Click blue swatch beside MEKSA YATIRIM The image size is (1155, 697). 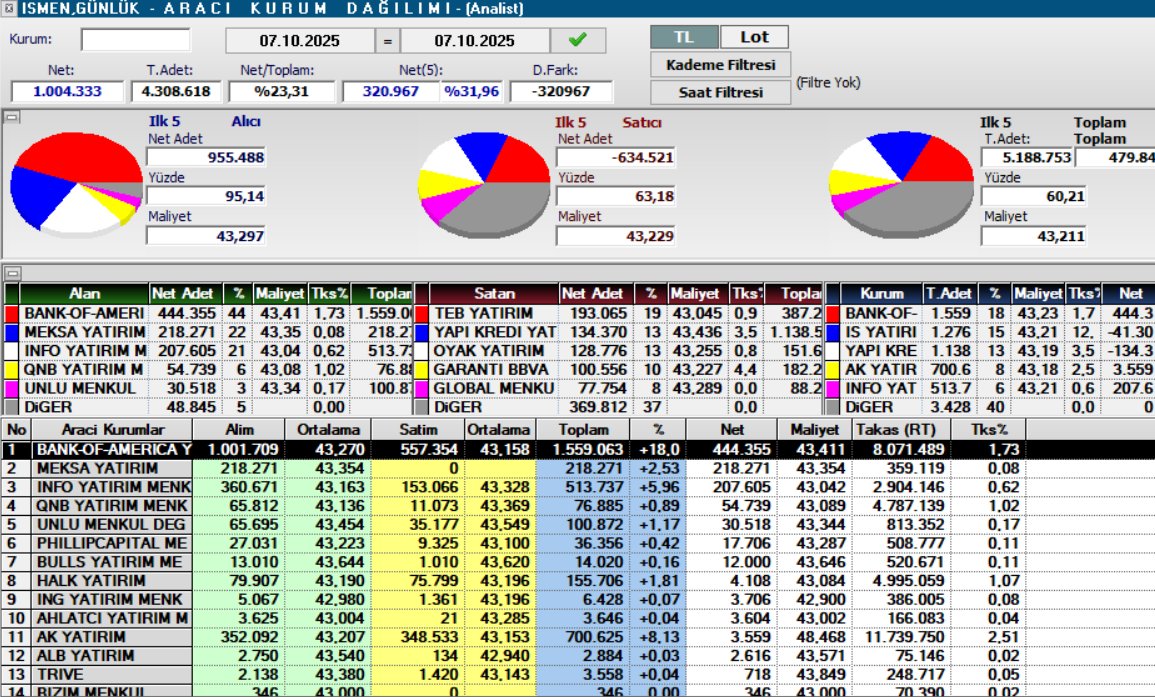(x=12, y=332)
